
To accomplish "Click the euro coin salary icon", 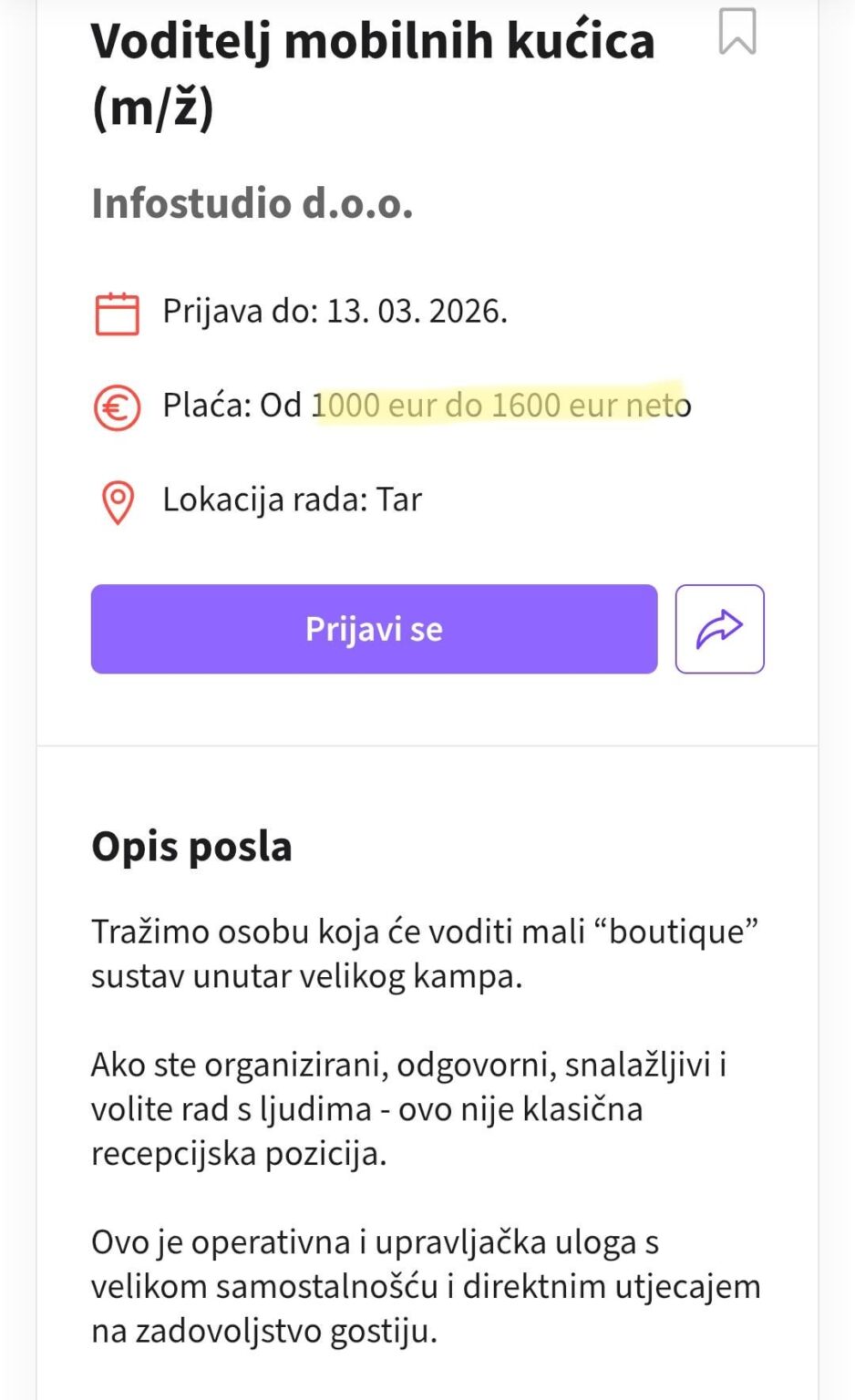I will click(118, 407).
